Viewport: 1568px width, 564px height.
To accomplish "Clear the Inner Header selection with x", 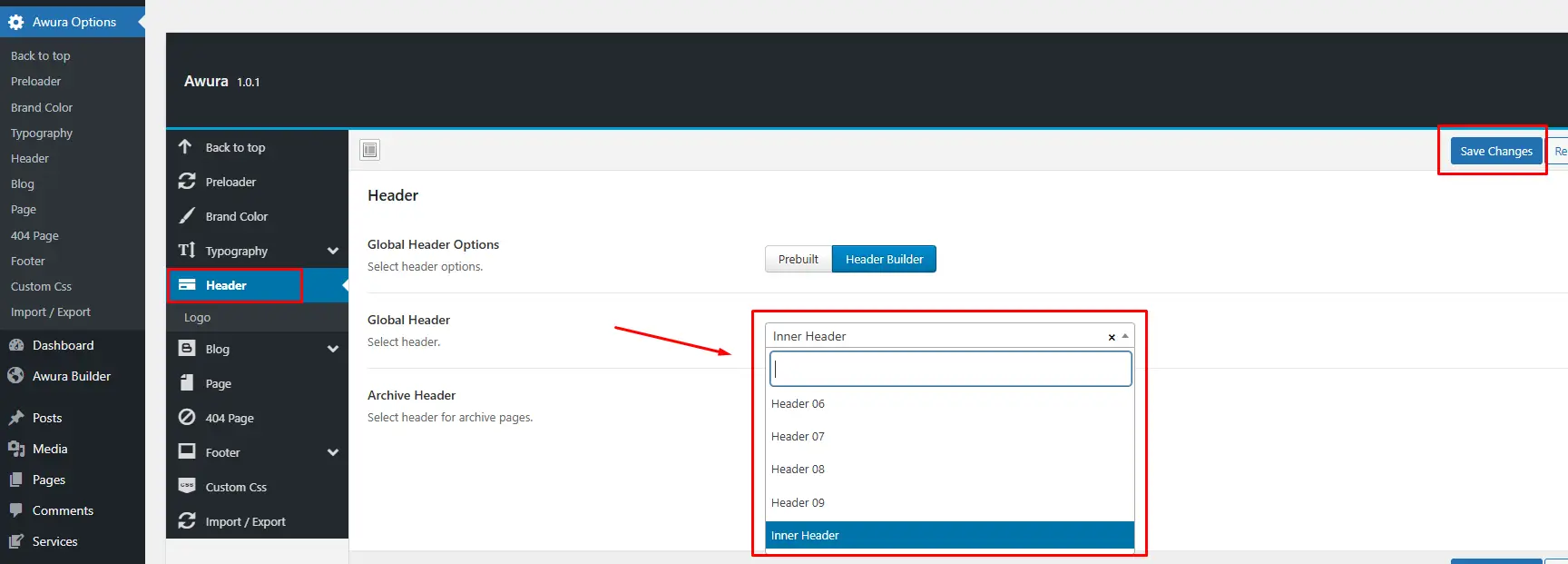I will coord(1112,337).
